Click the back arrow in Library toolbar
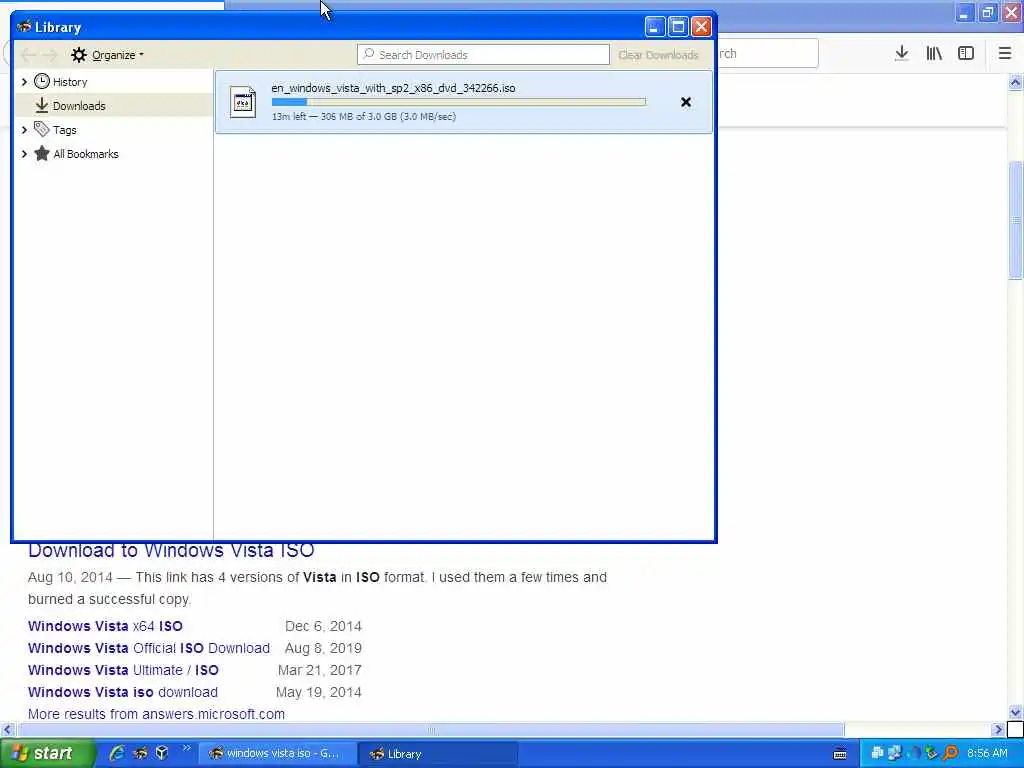The width and height of the screenshot is (1024, 768). coord(28,55)
